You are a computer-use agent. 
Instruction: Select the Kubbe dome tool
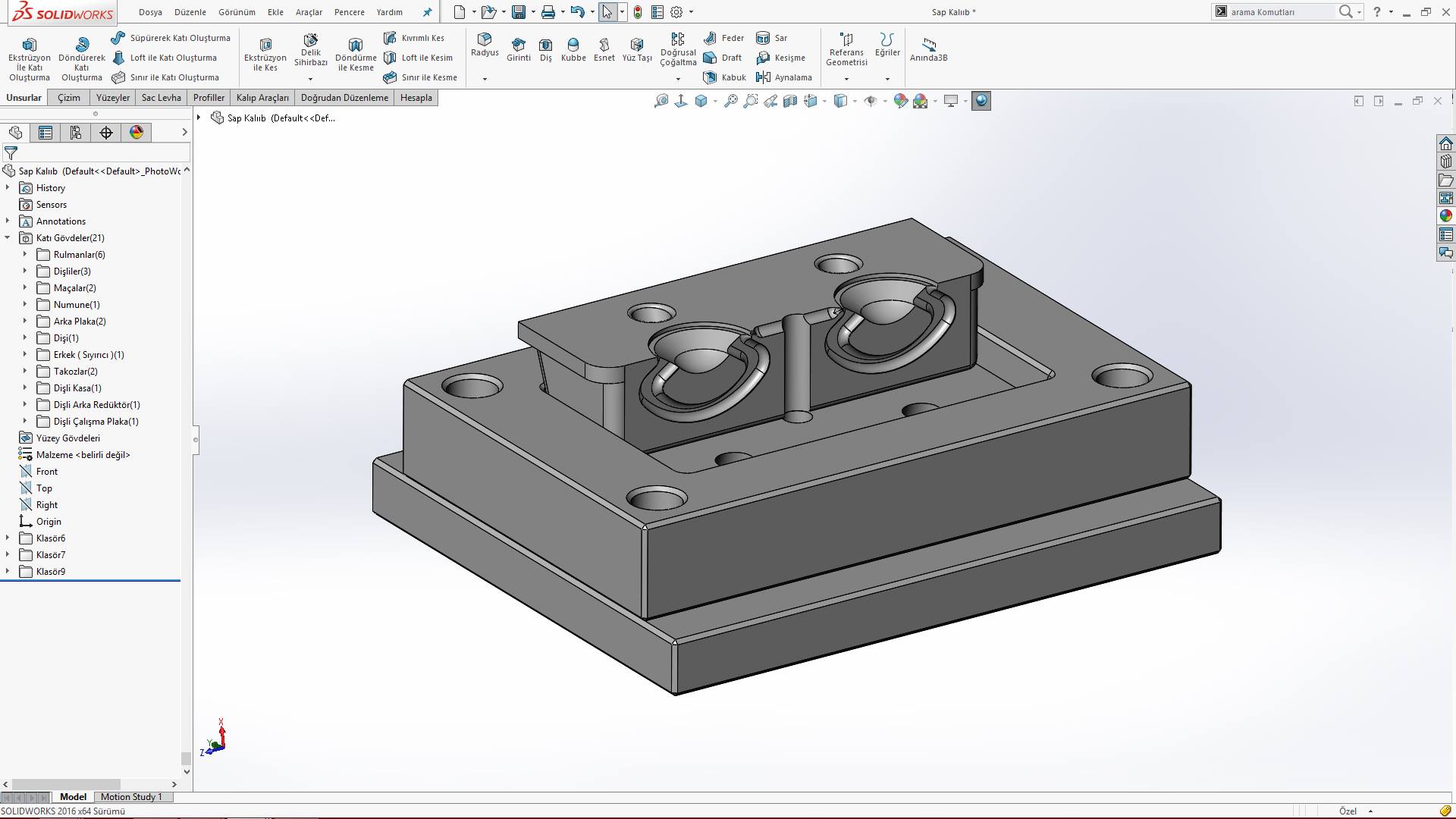[x=573, y=50]
